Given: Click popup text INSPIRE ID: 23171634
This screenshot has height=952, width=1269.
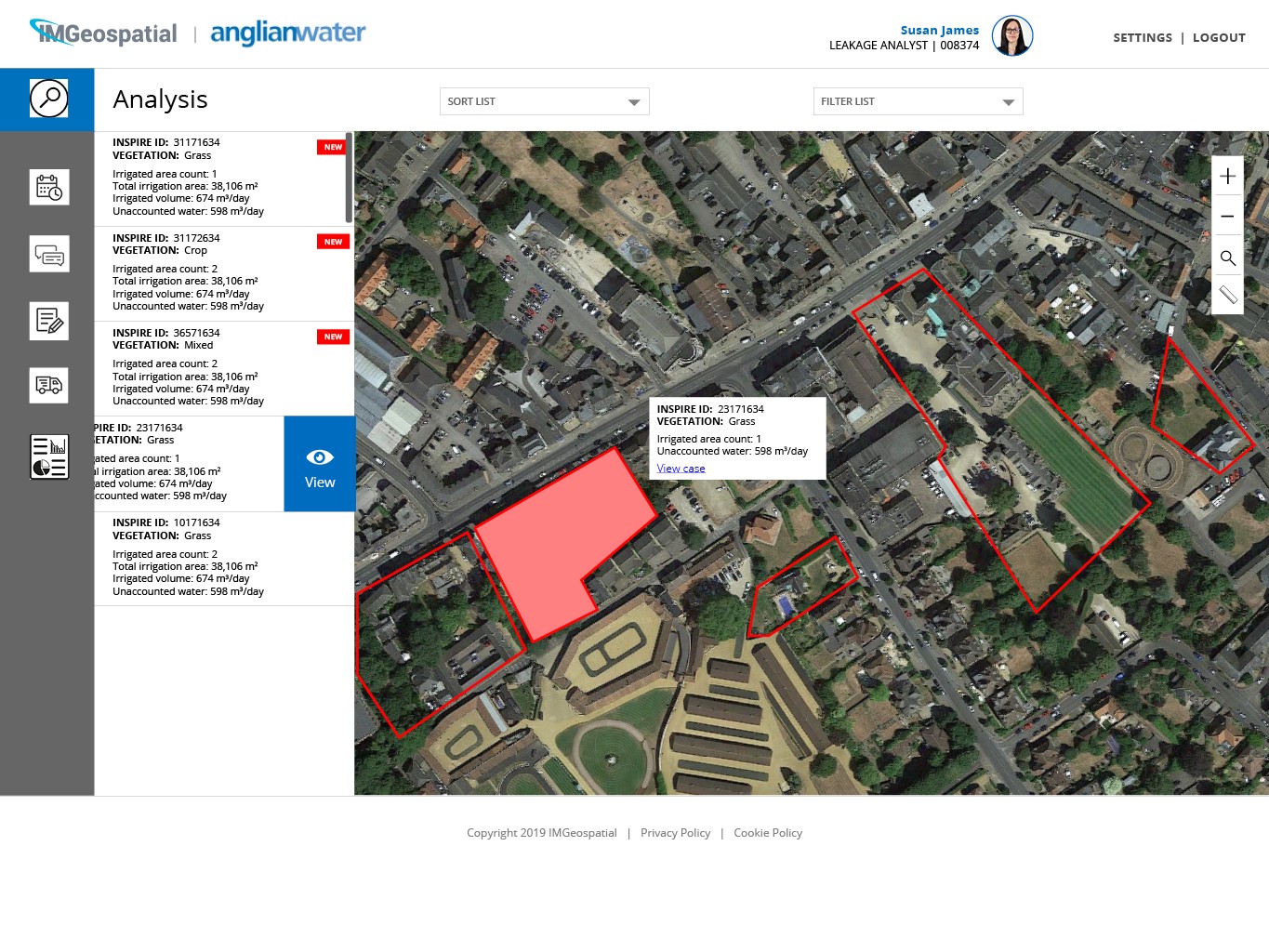Looking at the screenshot, I should pyautogui.click(x=710, y=409).
